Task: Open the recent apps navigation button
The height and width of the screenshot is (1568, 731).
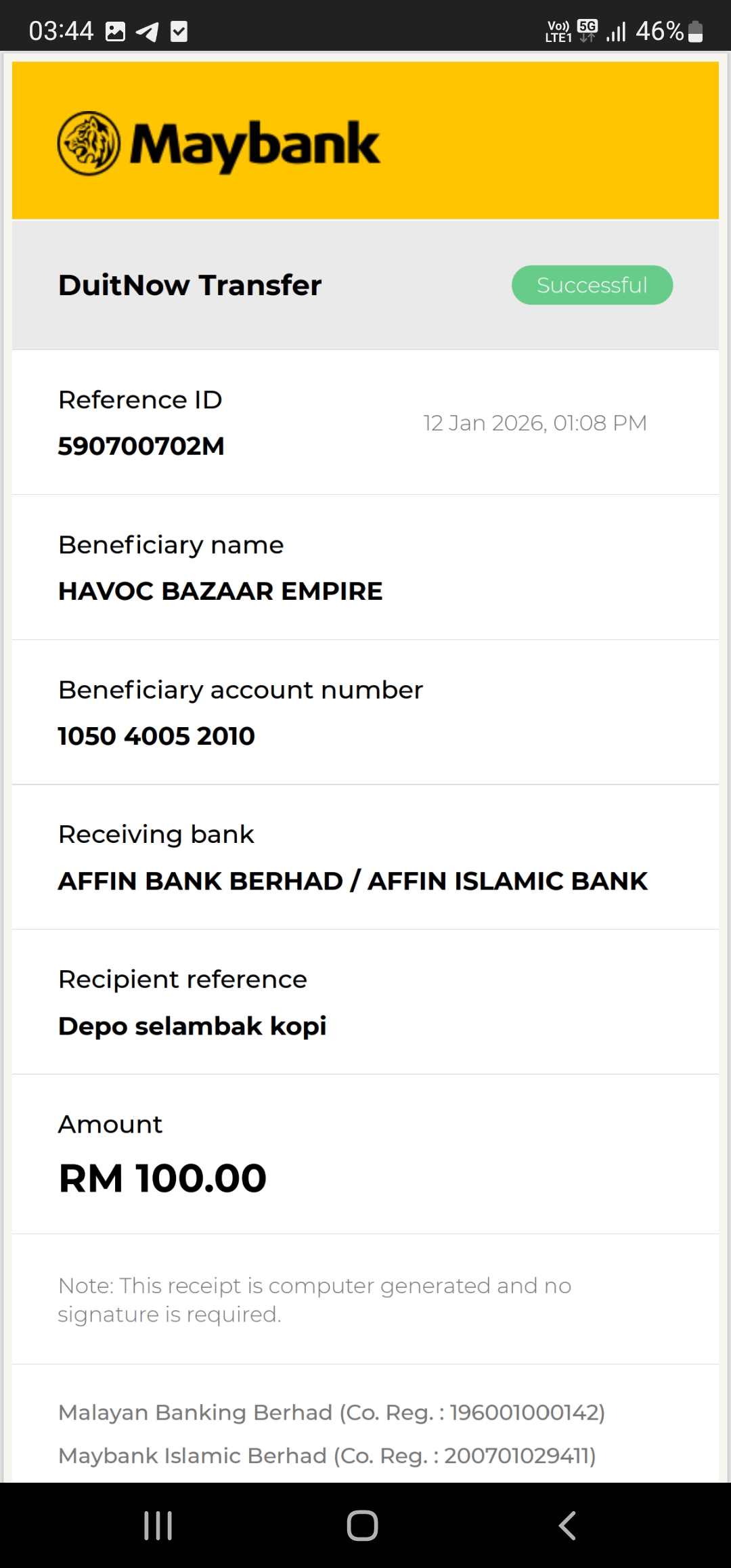Action: 158,1525
